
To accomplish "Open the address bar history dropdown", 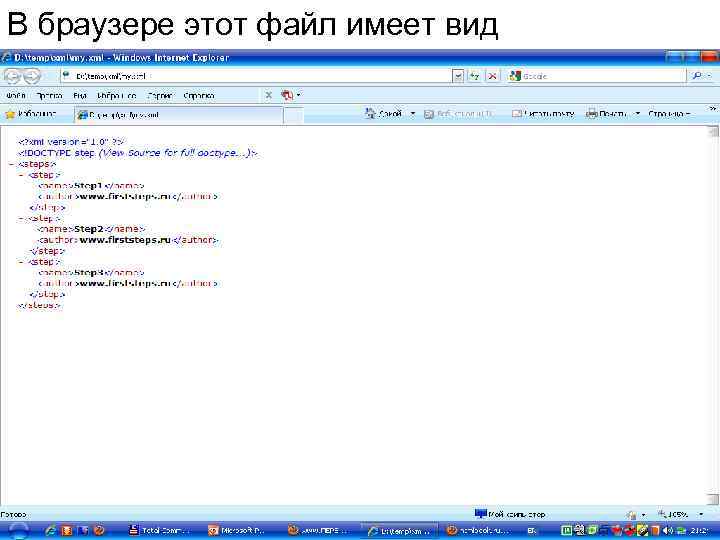I will point(458,76).
